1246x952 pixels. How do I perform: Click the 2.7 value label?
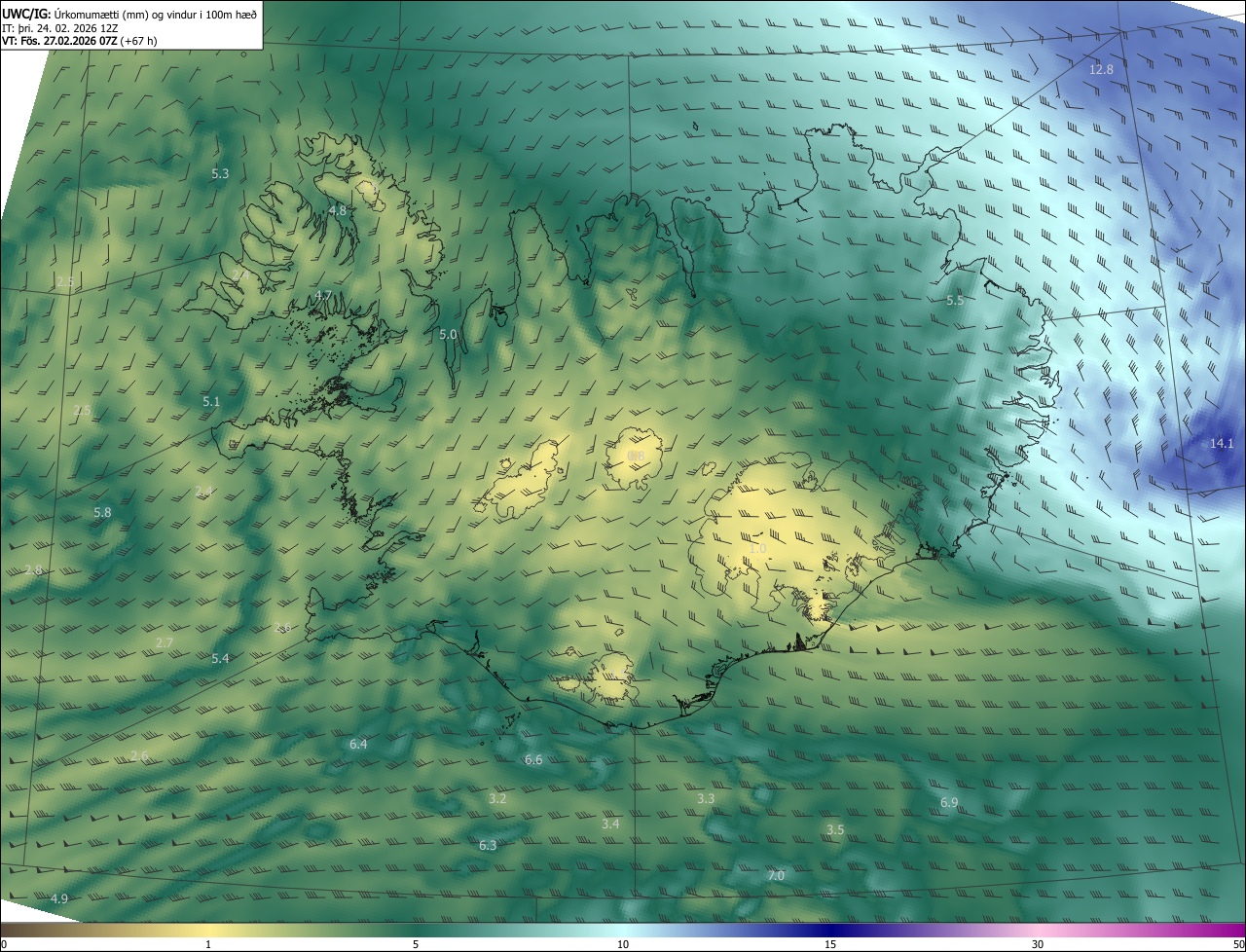pyautogui.click(x=165, y=642)
